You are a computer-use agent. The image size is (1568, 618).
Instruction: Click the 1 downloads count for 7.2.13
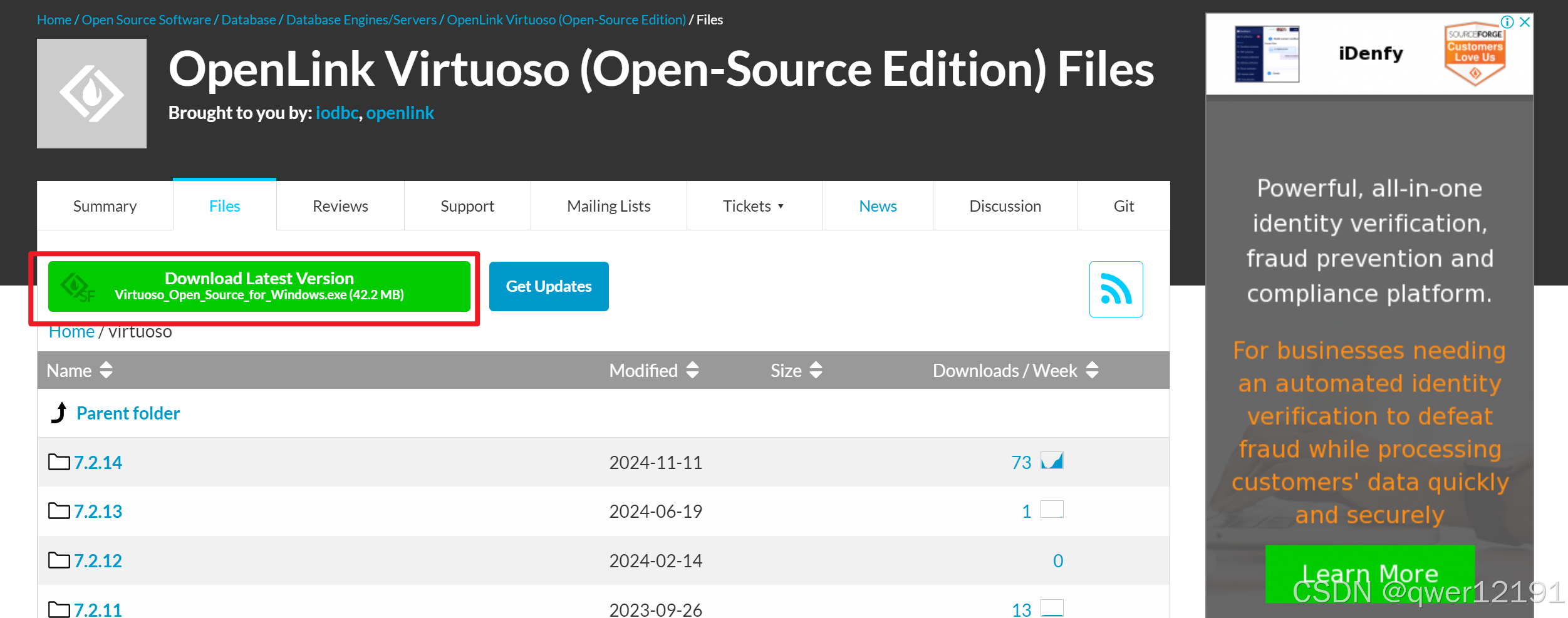click(x=1026, y=512)
